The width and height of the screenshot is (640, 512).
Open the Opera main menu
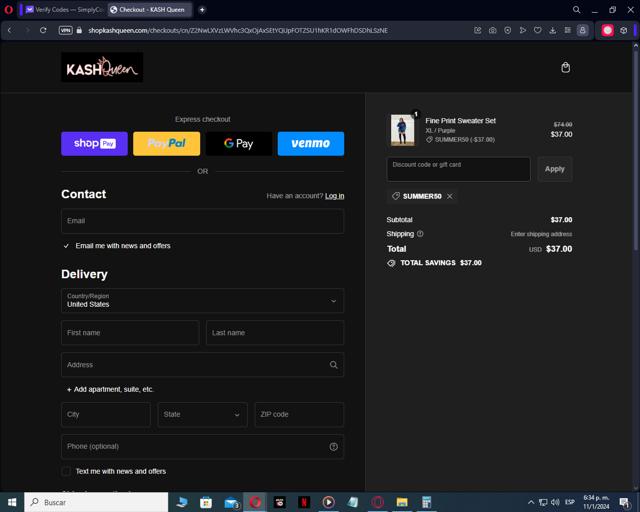click(9, 9)
